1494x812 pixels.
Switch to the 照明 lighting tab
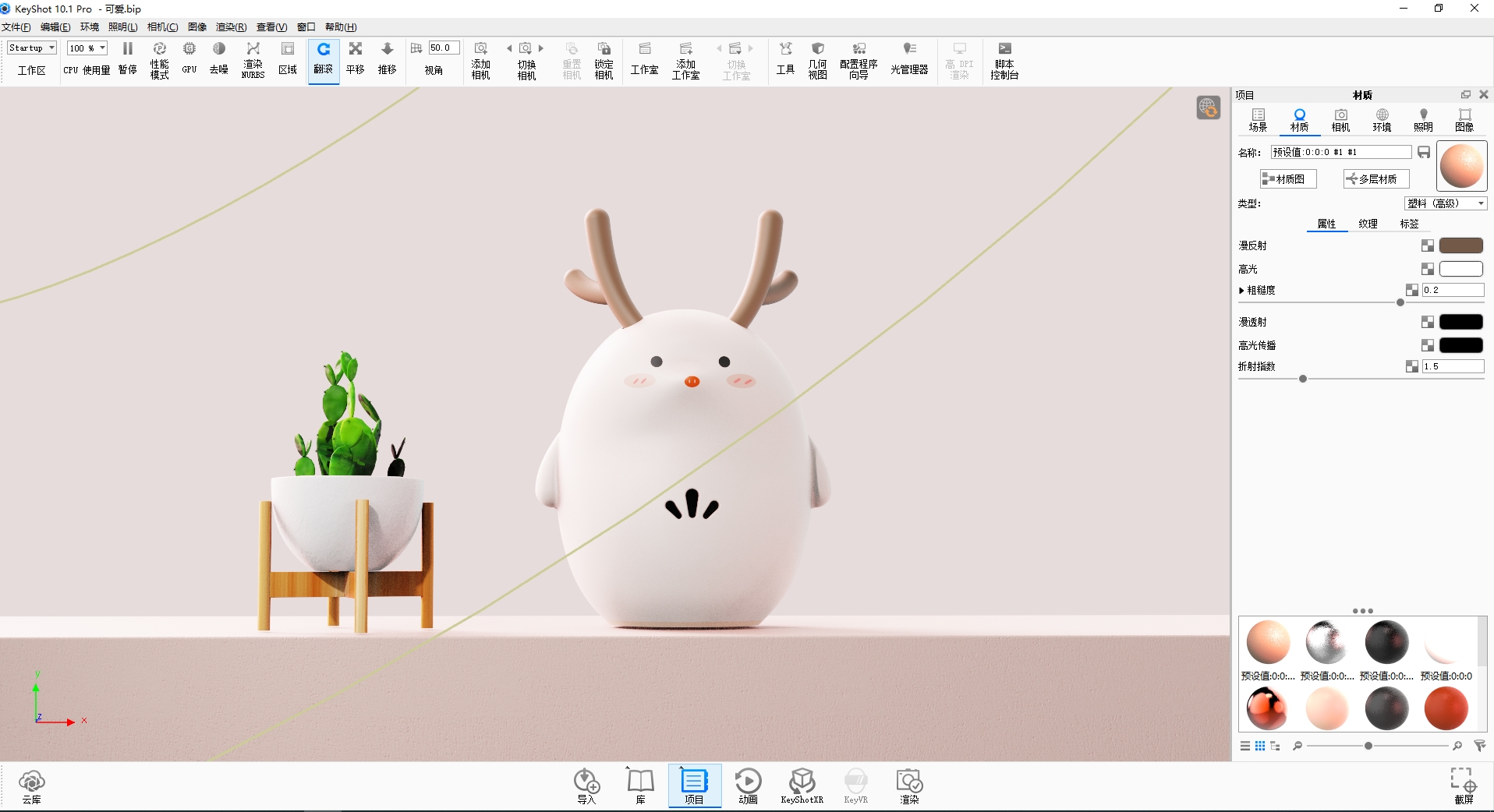(x=1424, y=120)
